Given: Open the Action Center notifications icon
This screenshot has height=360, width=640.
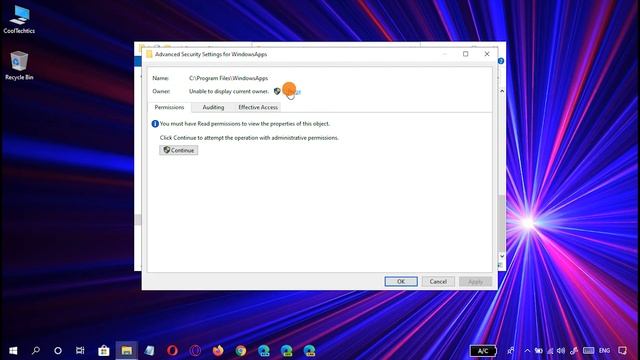Looking at the screenshot, I should click(x=622, y=351).
